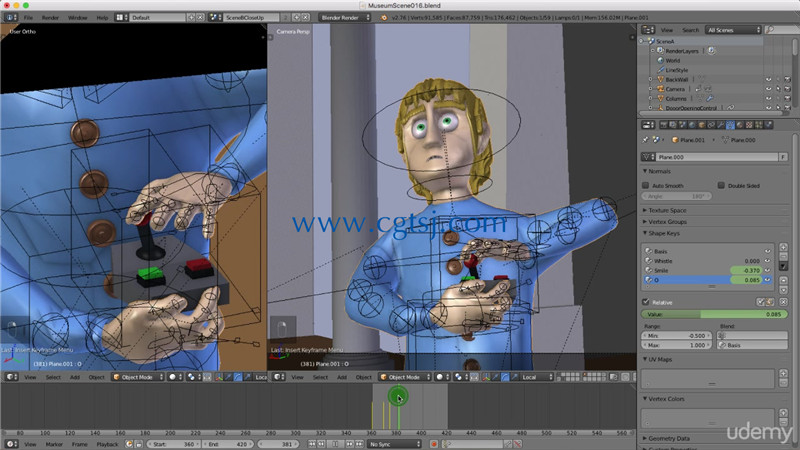Open the Render menu

pyautogui.click(x=50, y=17)
